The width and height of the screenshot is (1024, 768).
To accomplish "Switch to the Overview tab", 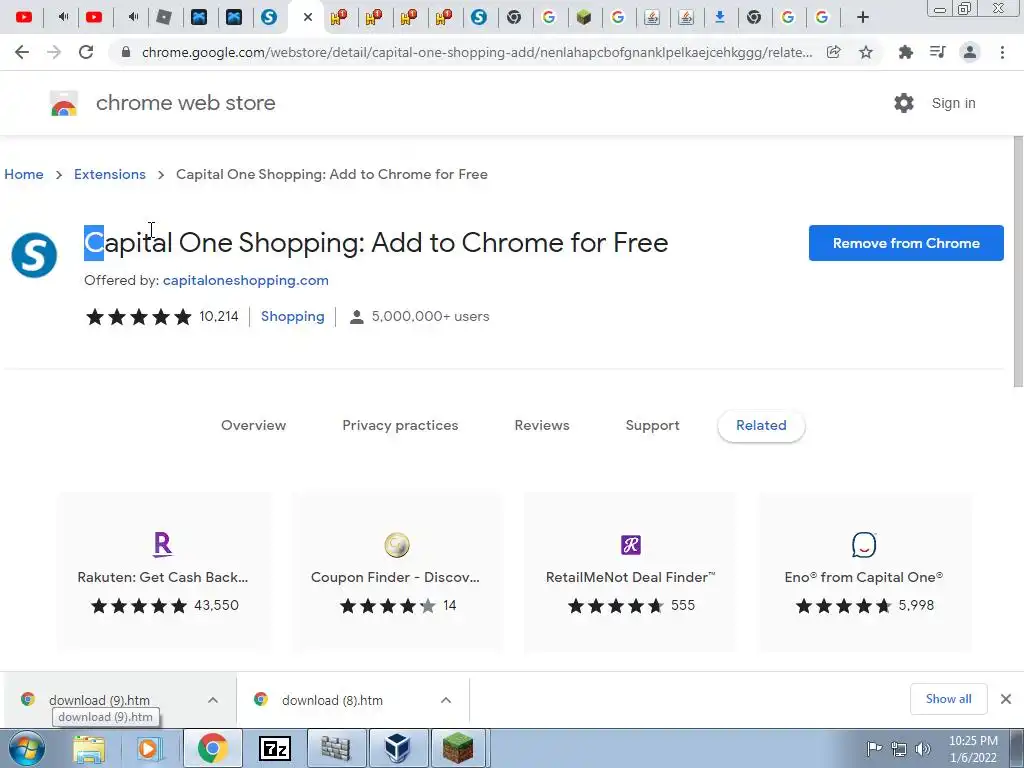I will coord(253,425).
